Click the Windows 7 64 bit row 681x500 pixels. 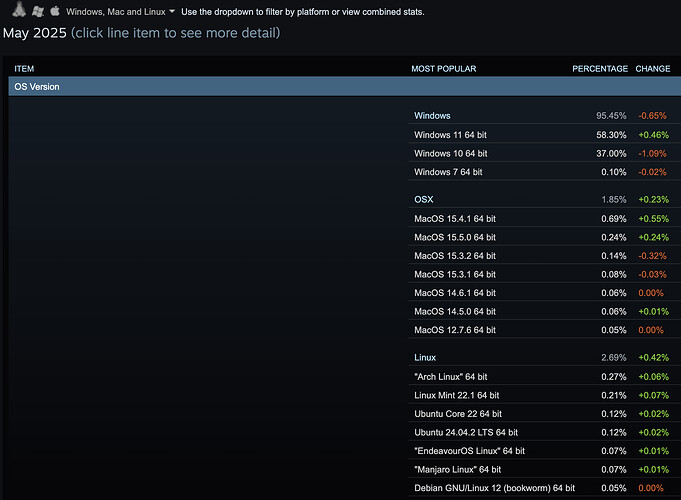pos(545,172)
